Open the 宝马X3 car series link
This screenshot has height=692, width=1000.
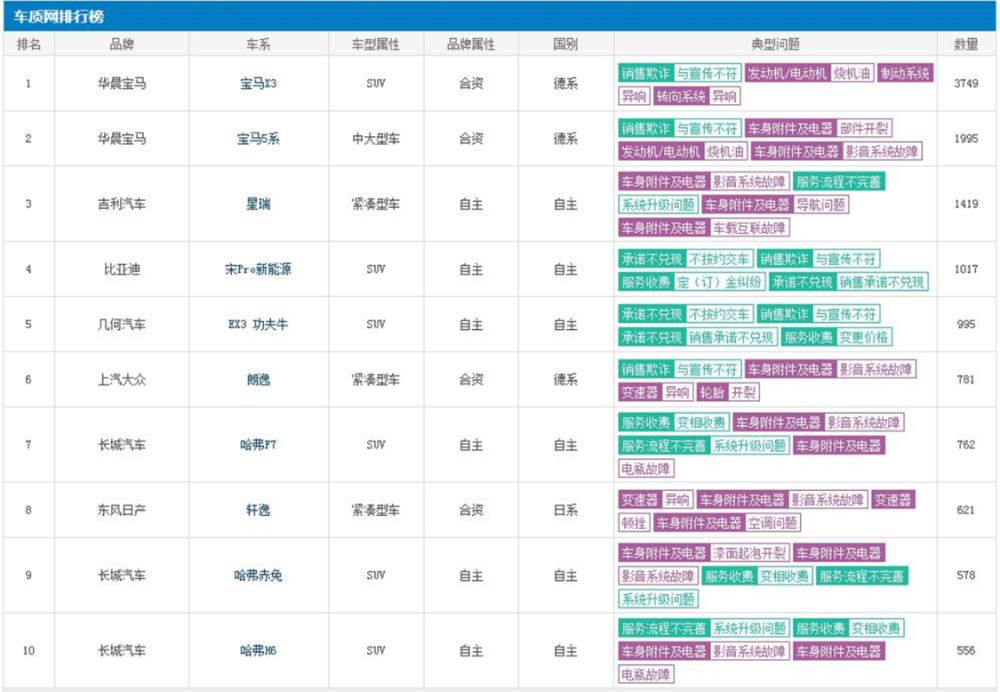click(x=258, y=84)
